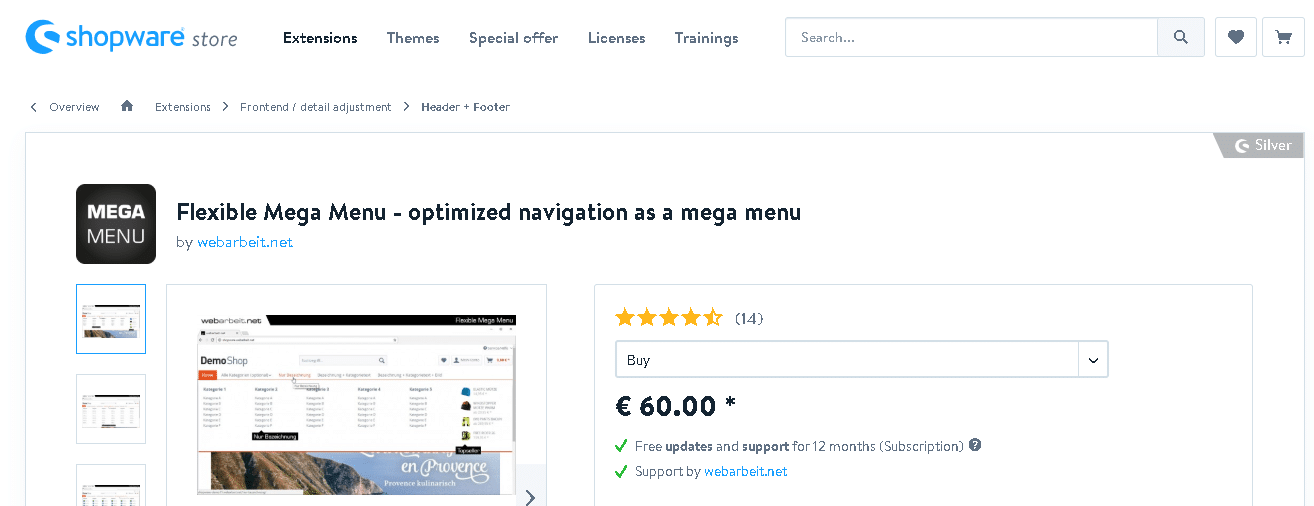Click the next image arrow in gallery
This screenshot has height=506, width=1314.
(x=530, y=496)
